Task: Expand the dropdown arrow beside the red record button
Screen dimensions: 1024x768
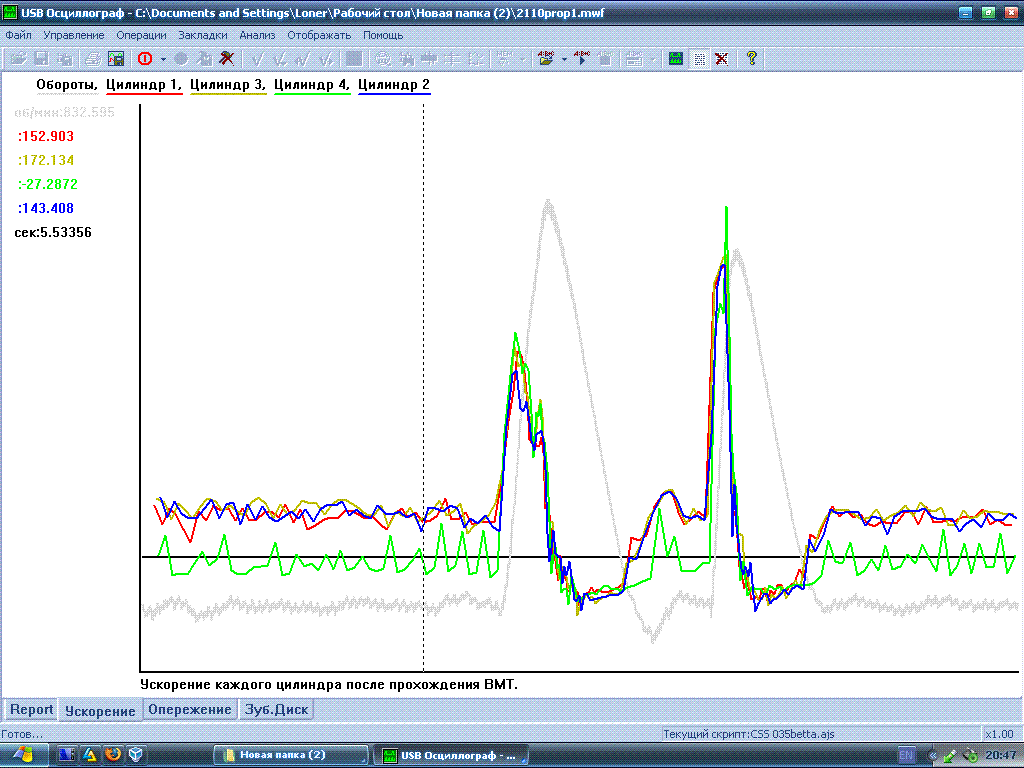Action: pyautogui.click(x=162, y=59)
